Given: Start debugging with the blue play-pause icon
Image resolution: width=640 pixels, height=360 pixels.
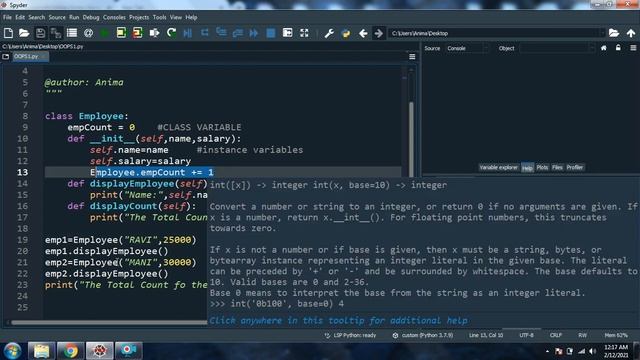Looking at the screenshot, I should coord(188,33).
